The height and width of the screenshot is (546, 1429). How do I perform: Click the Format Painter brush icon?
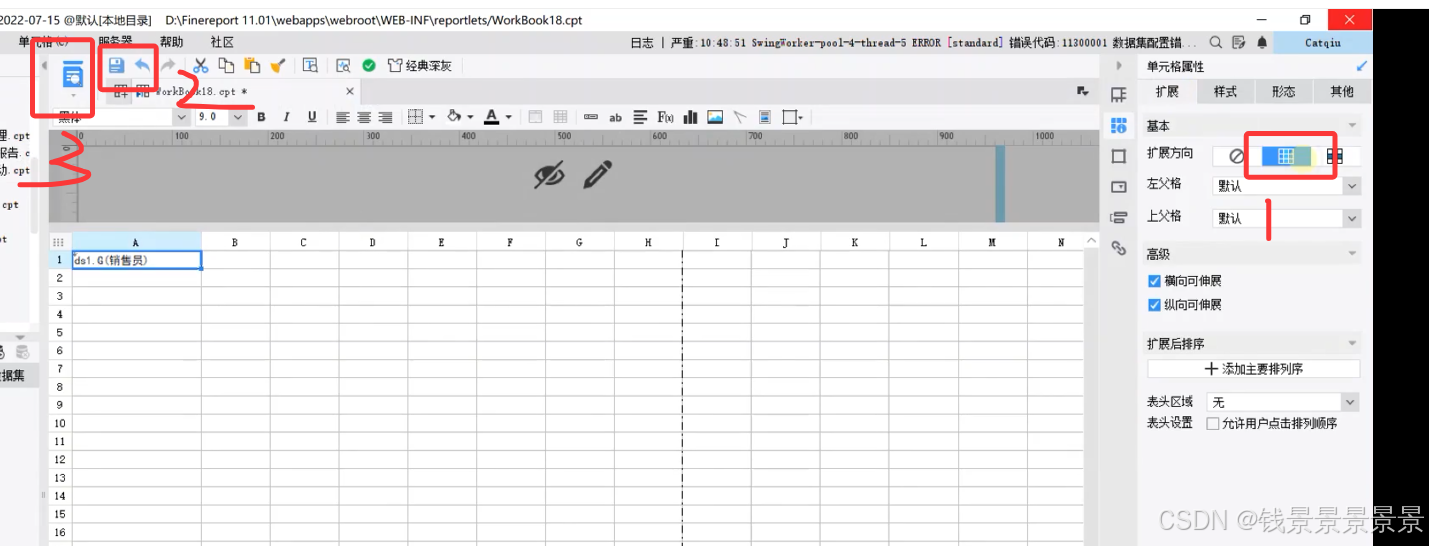point(278,65)
